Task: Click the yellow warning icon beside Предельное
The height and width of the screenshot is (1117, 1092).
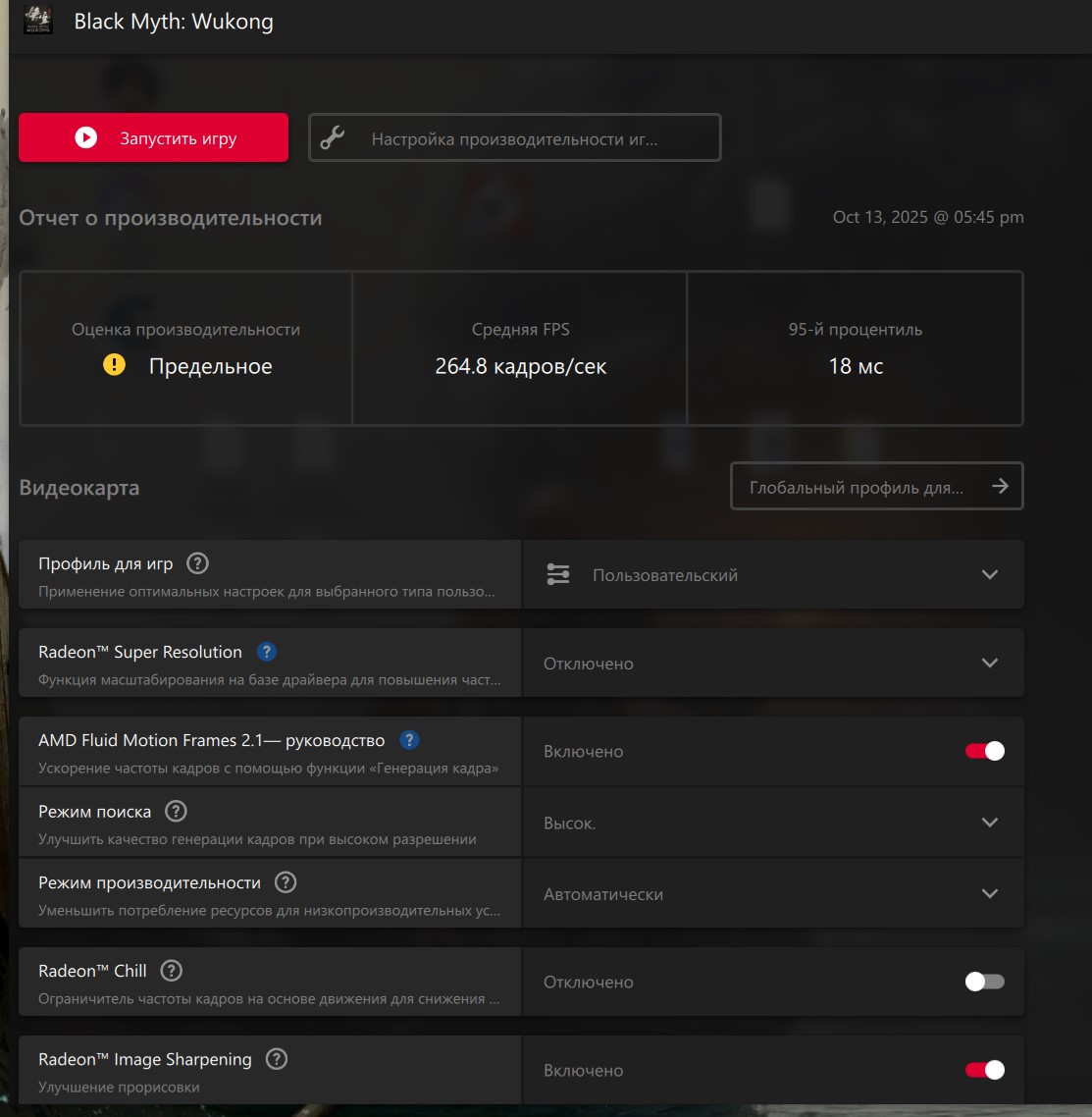Action: pos(114,365)
